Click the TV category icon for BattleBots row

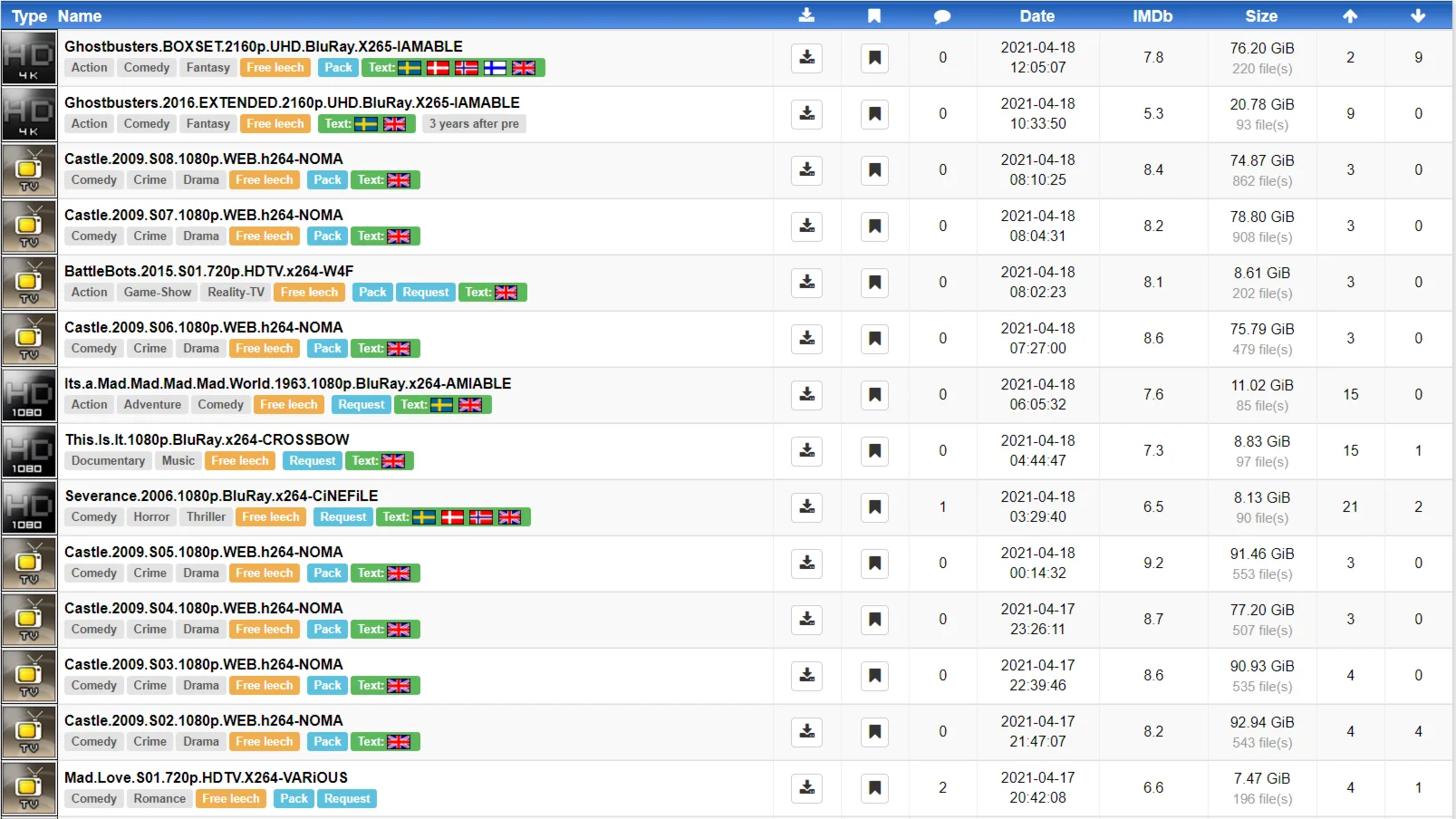point(29,283)
